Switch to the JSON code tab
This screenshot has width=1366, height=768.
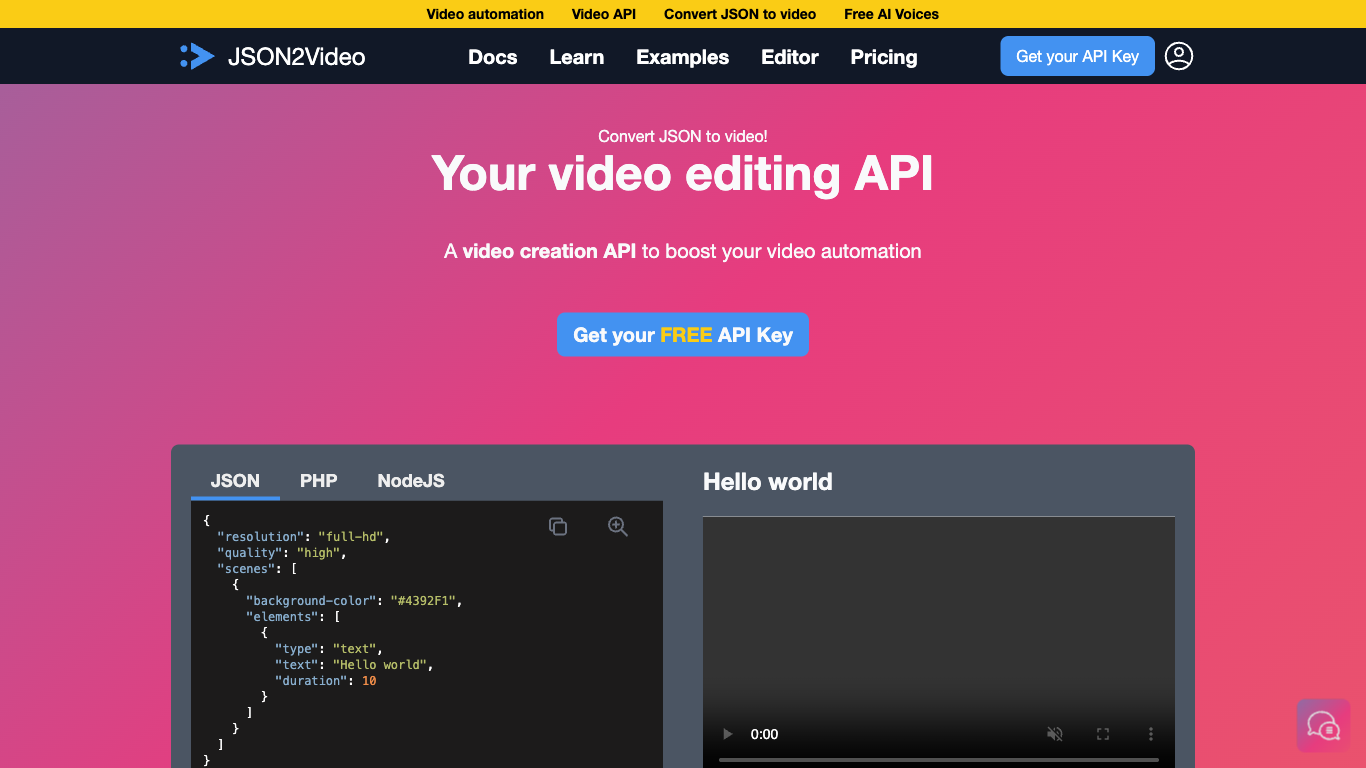point(235,481)
